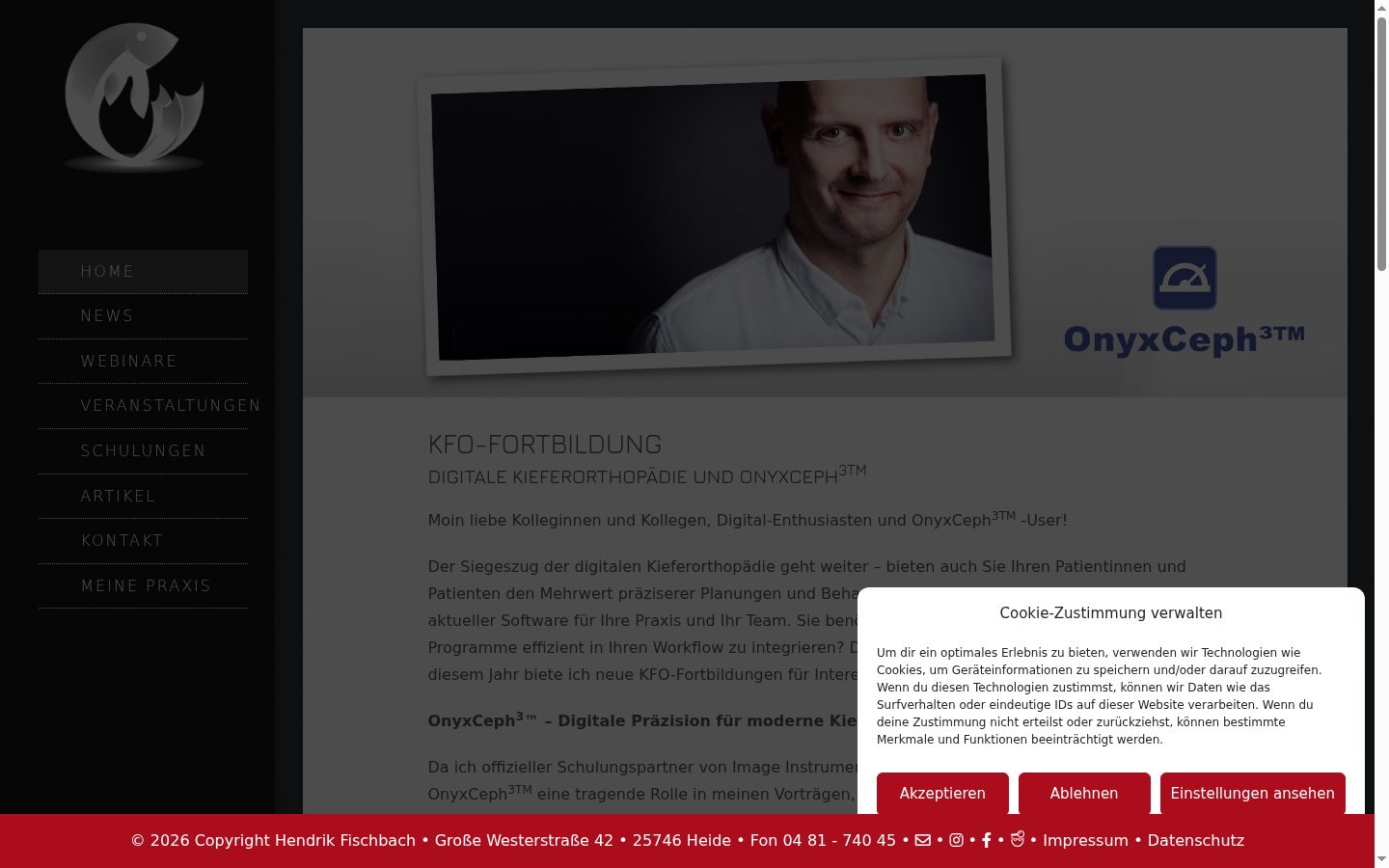
Task: Decline cookies with the Ablehnen button
Action: tap(1084, 793)
